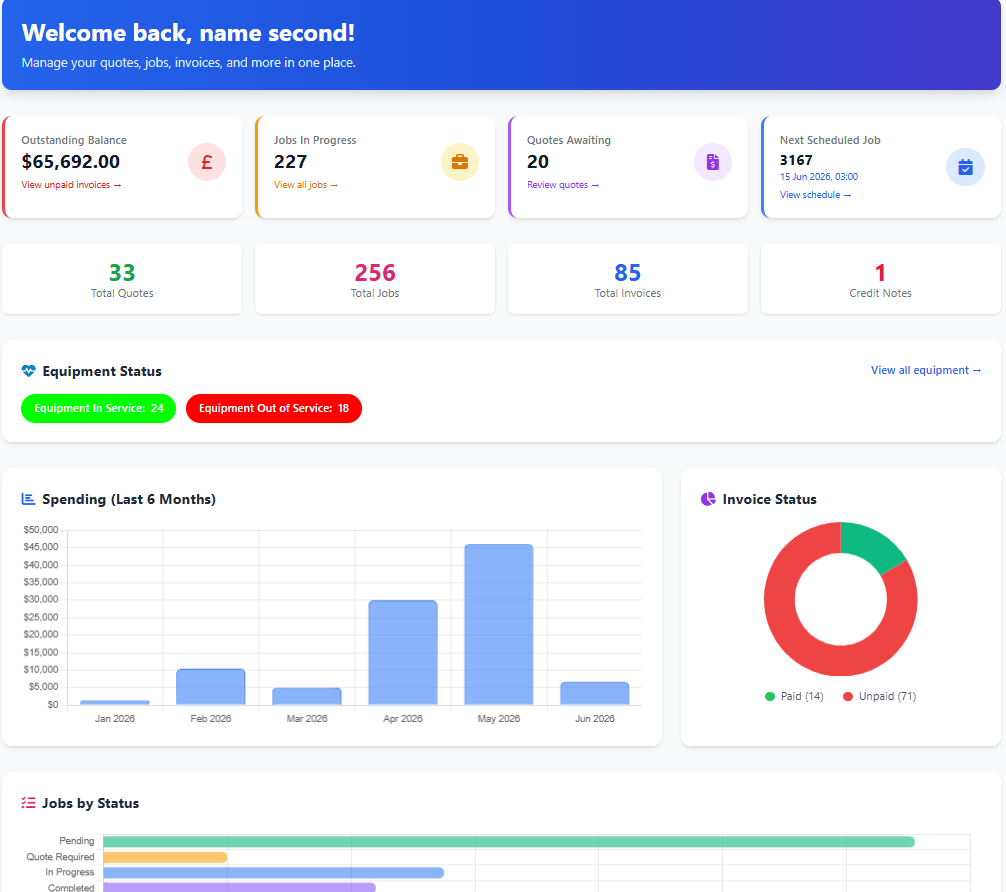Click the heartbeat icon beside Equipment Status

(x=28, y=371)
